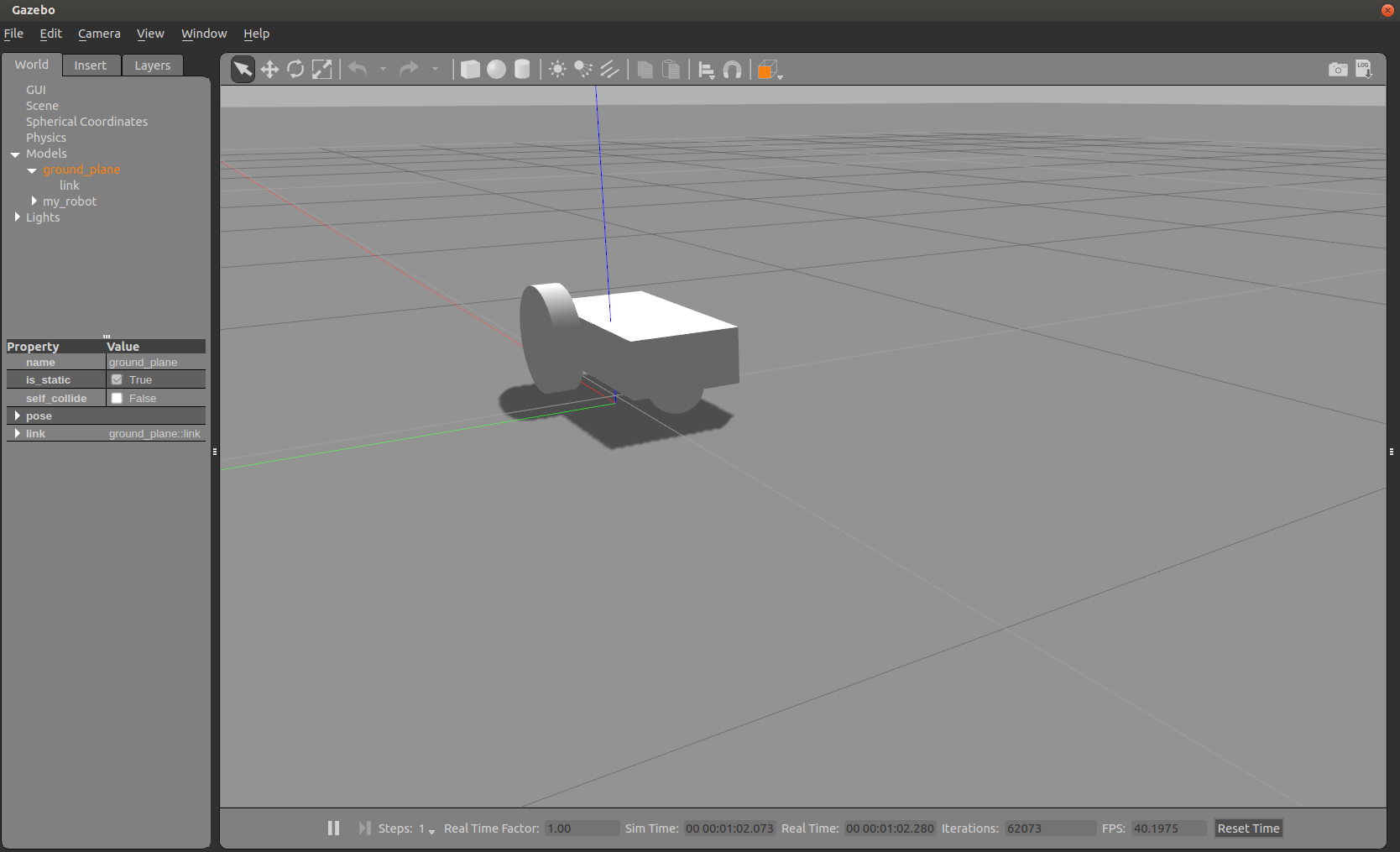Open the View menu
This screenshot has width=1400, height=852.
[150, 34]
